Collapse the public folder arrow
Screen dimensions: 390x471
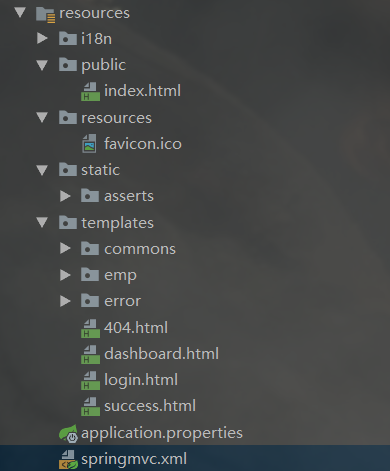[42, 65]
